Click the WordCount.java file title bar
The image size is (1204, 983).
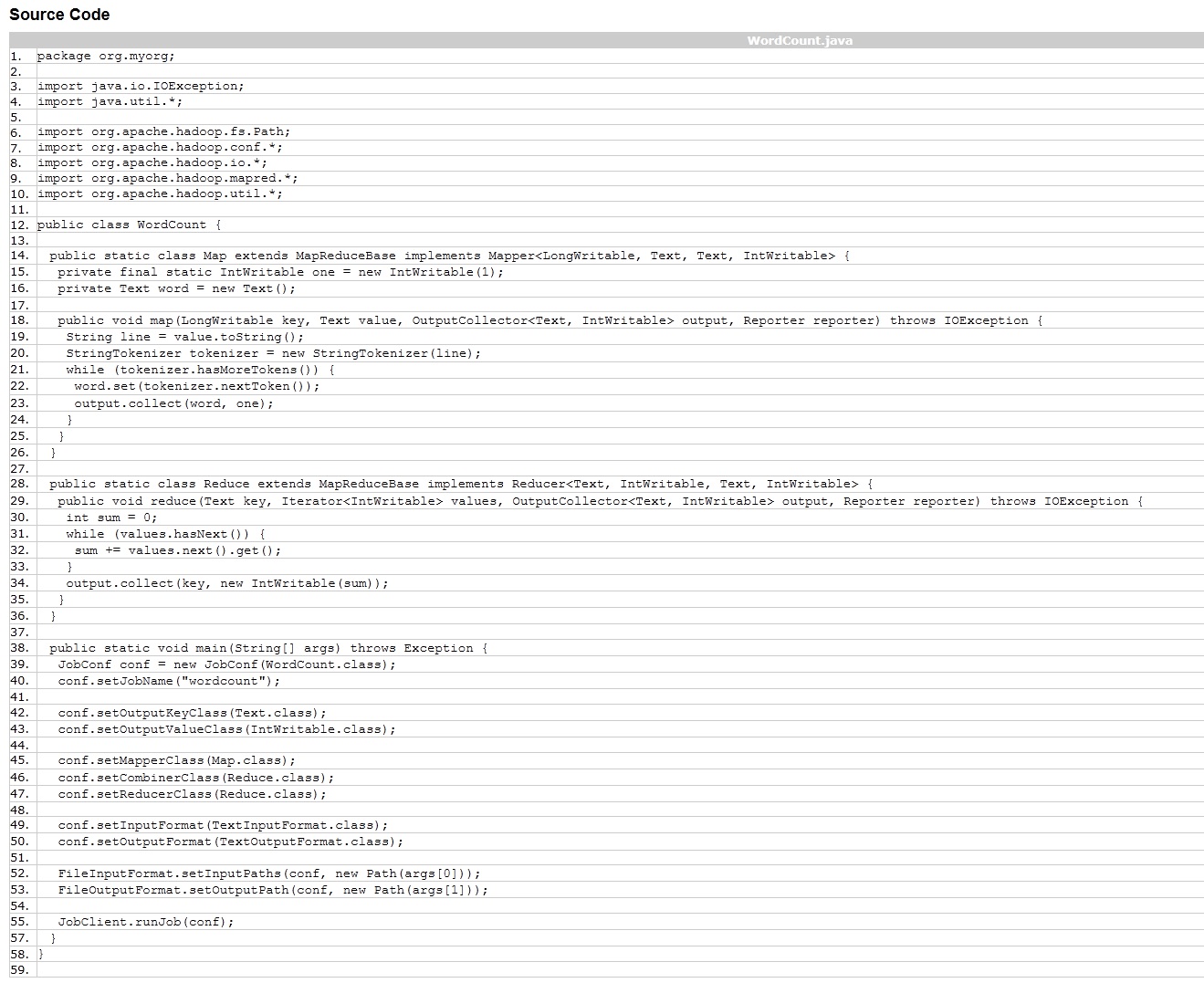pyautogui.click(x=606, y=40)
